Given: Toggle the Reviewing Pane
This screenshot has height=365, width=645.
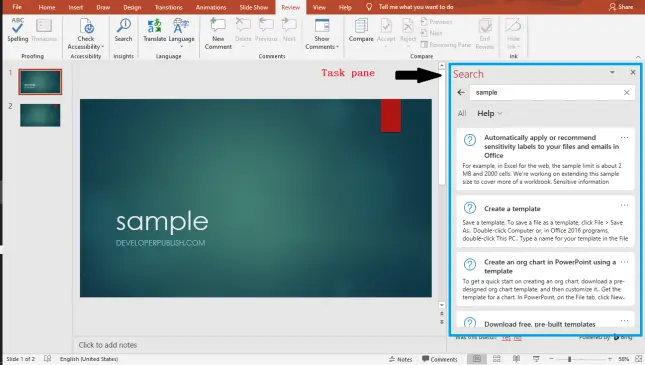Looking at the screenshot, I should click(446, 44).
